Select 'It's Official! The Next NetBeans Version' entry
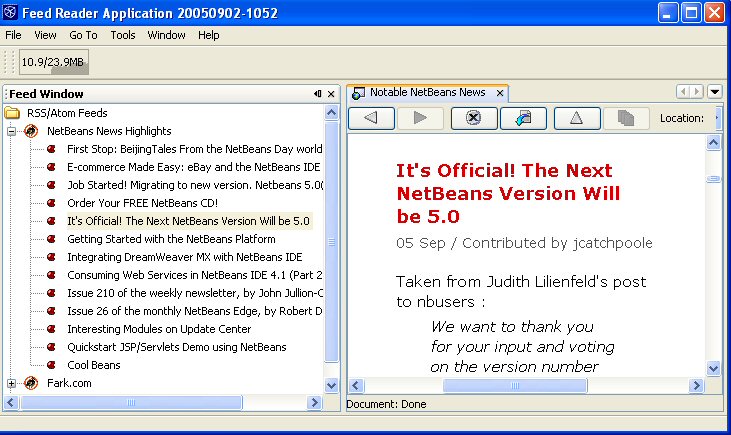Screen dimensions: 731x435 point(188,221)
